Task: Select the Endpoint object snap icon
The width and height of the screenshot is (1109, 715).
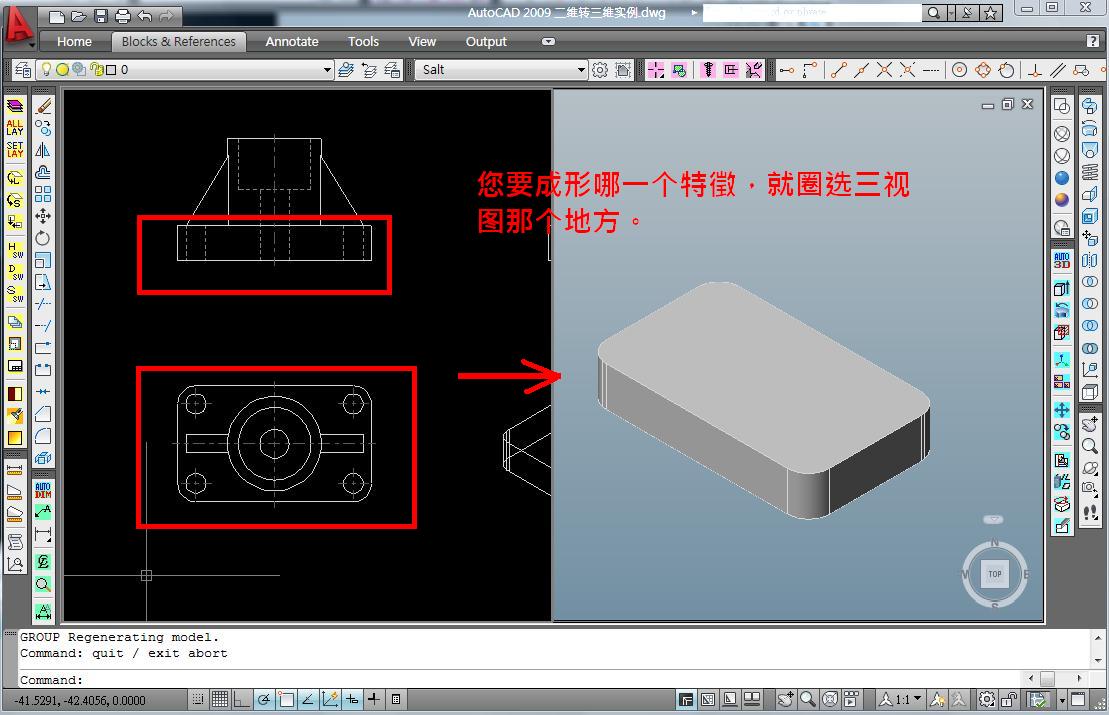Action: point(839,69)
